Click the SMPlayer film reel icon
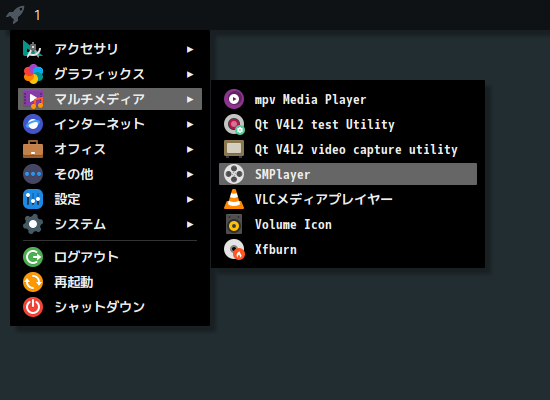The image size is (550, 400). click(234, 174)
